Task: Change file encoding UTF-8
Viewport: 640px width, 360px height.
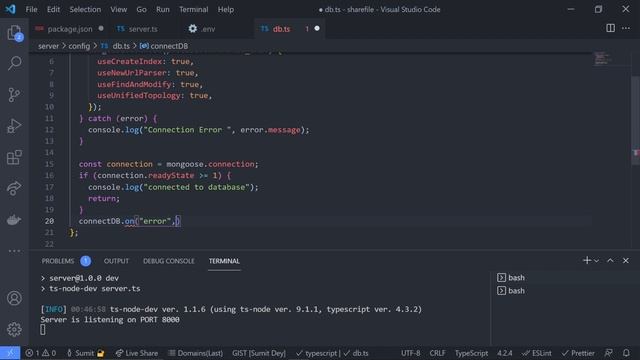Action: [410, 353]
